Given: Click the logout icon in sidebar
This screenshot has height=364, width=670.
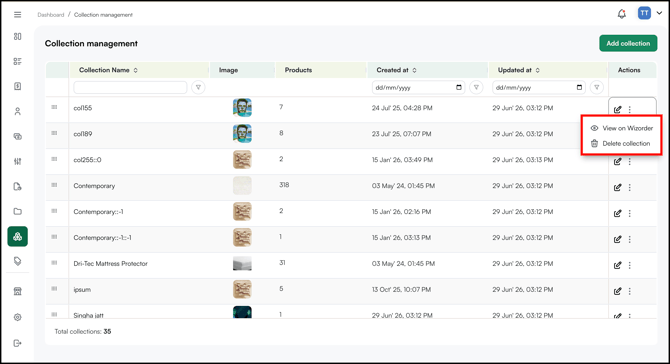Looking at the screenshot, I should coord(18,343).
